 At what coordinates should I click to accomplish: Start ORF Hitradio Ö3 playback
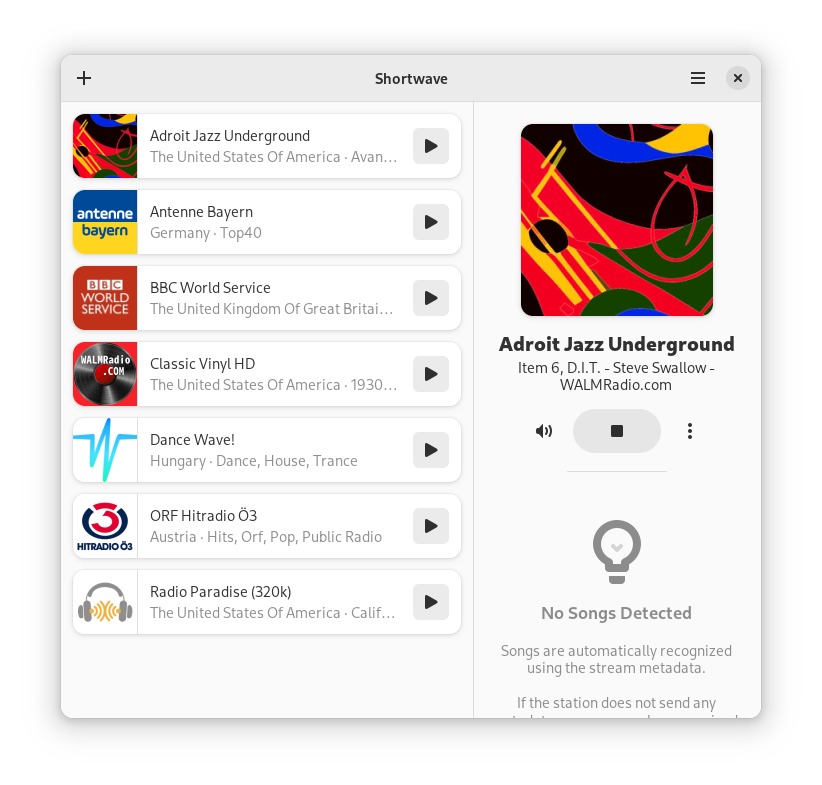(x=431, y=526)
